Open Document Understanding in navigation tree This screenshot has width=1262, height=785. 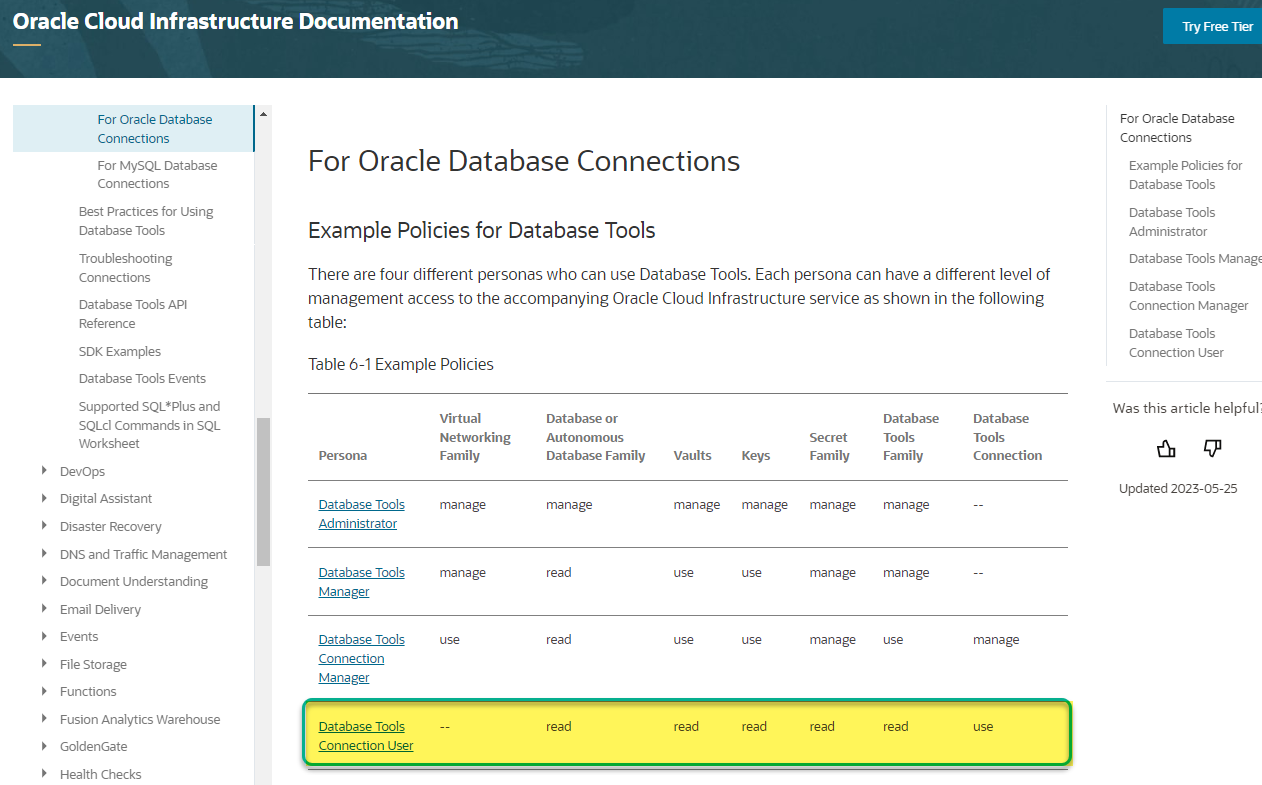tap(134, 581)
